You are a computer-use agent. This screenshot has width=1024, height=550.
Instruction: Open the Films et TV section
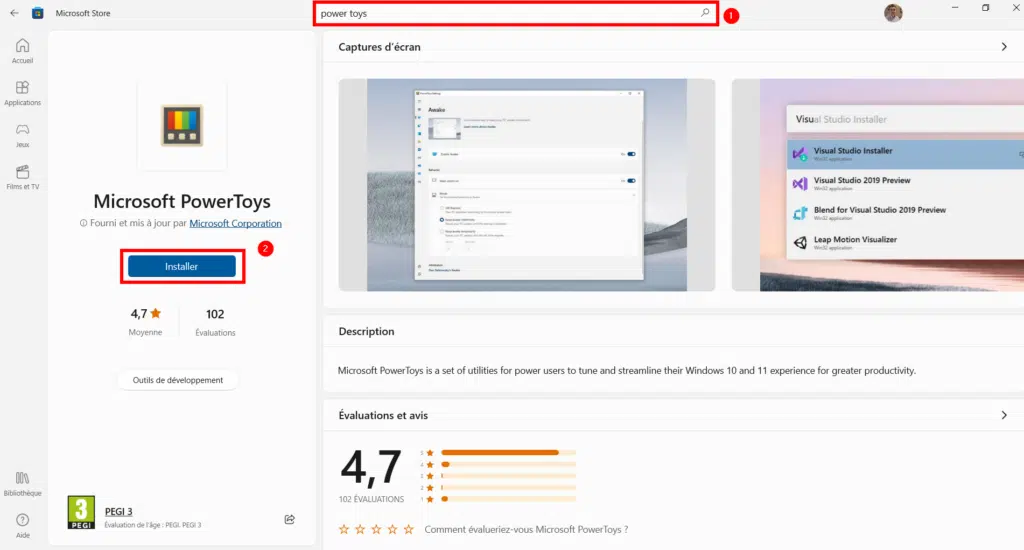pos(22,177)
